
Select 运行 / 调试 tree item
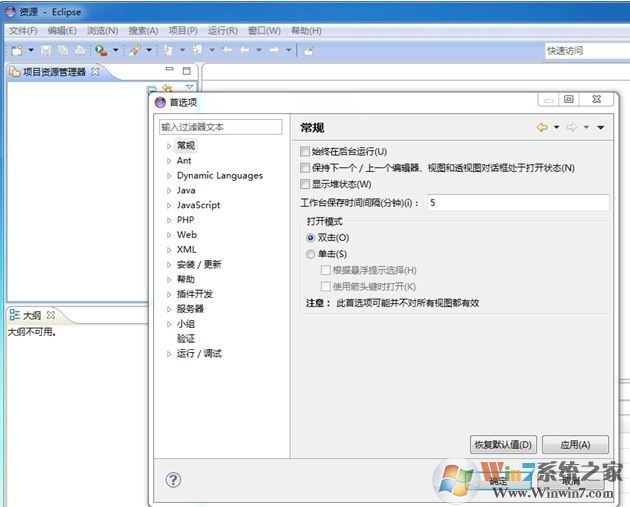pyautogui.click(x=199, y=354)
